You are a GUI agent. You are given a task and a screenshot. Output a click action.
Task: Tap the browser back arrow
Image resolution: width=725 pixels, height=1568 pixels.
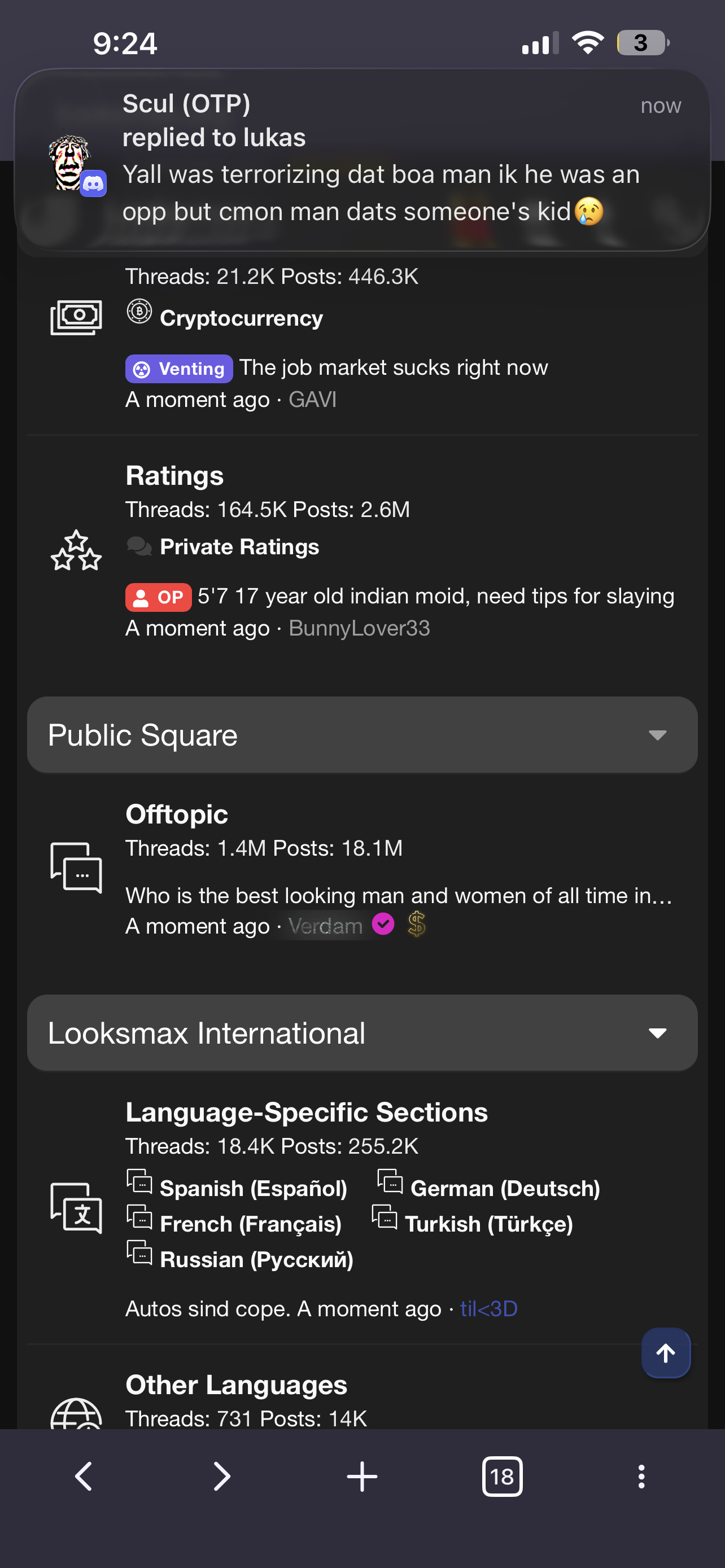pyautogui.click(x=84, y=1476)
